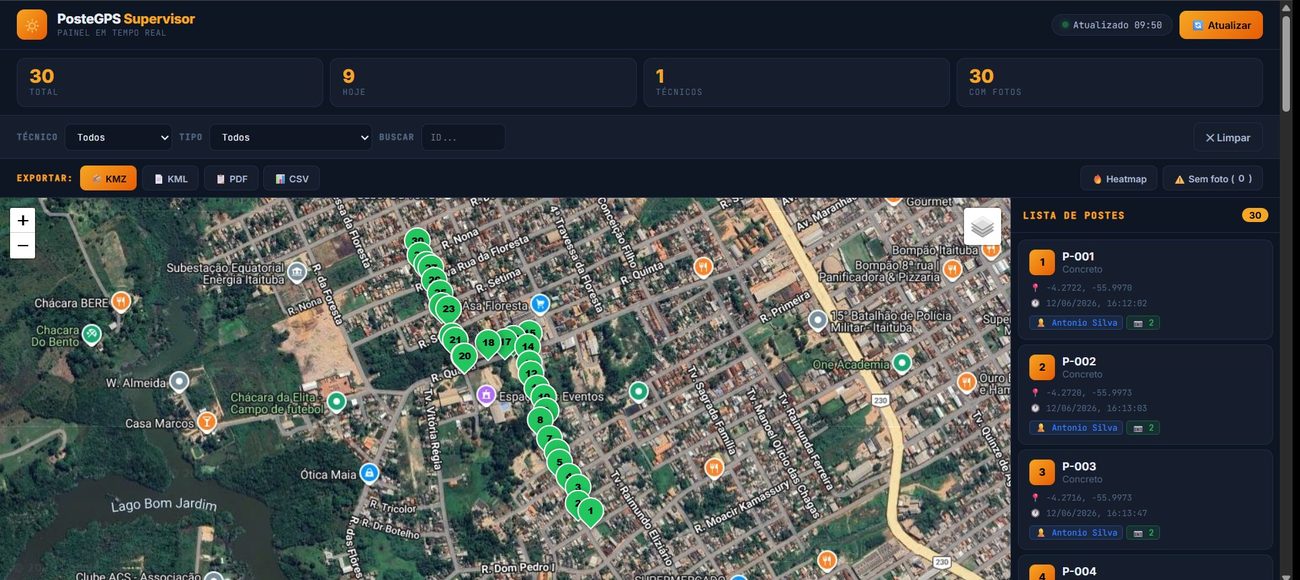Open the Técnico dropdown filter
The width and height of the screenshot is (1300, 580).
(x=118, y=137)
